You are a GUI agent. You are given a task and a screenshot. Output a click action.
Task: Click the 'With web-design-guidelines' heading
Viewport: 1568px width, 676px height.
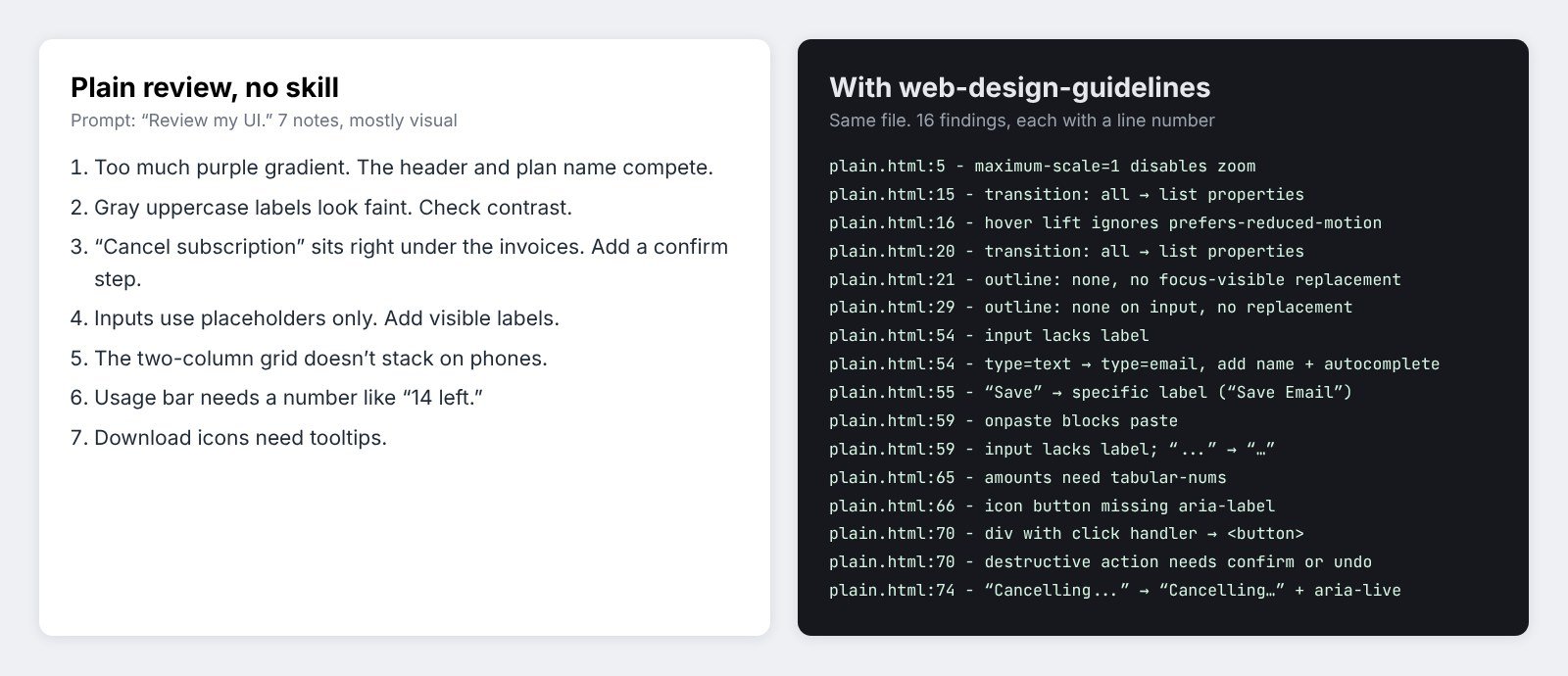pyautogui.click(x=1019, y=87)
